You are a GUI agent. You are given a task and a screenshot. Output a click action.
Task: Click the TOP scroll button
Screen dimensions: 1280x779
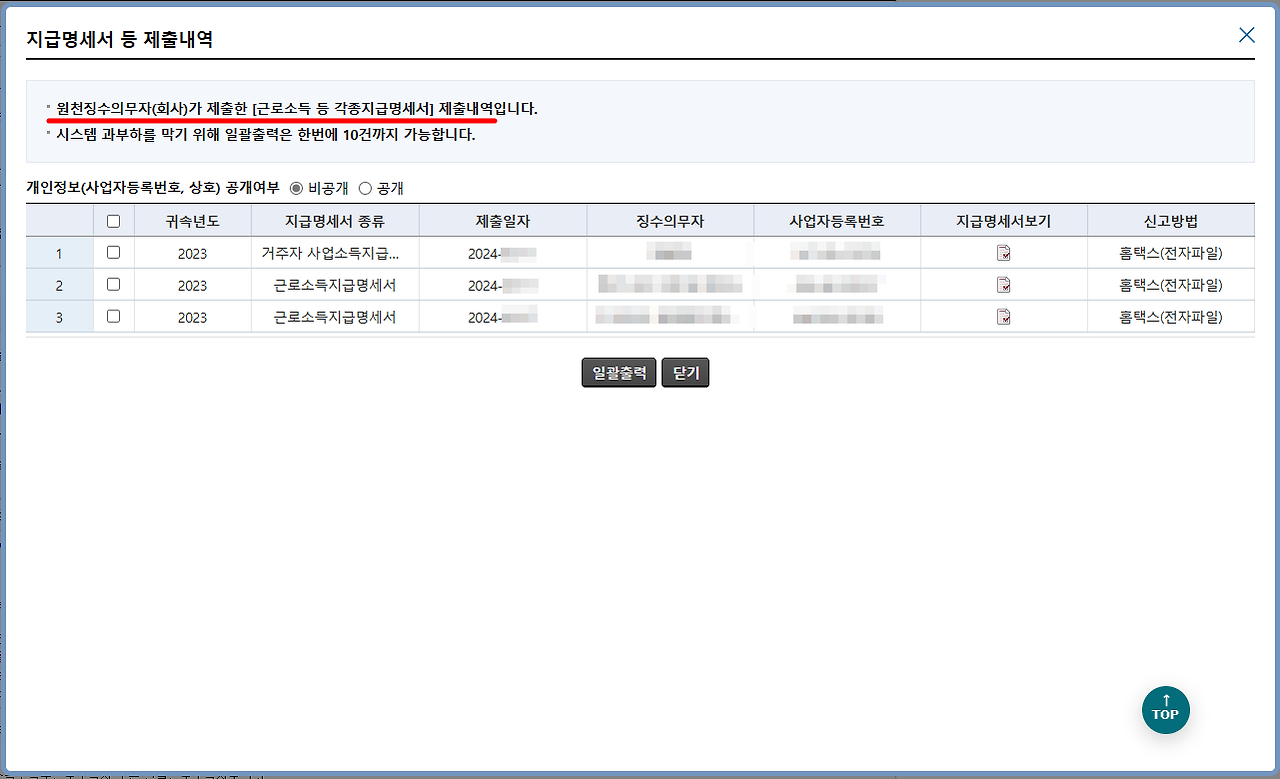click(1165, 710)
